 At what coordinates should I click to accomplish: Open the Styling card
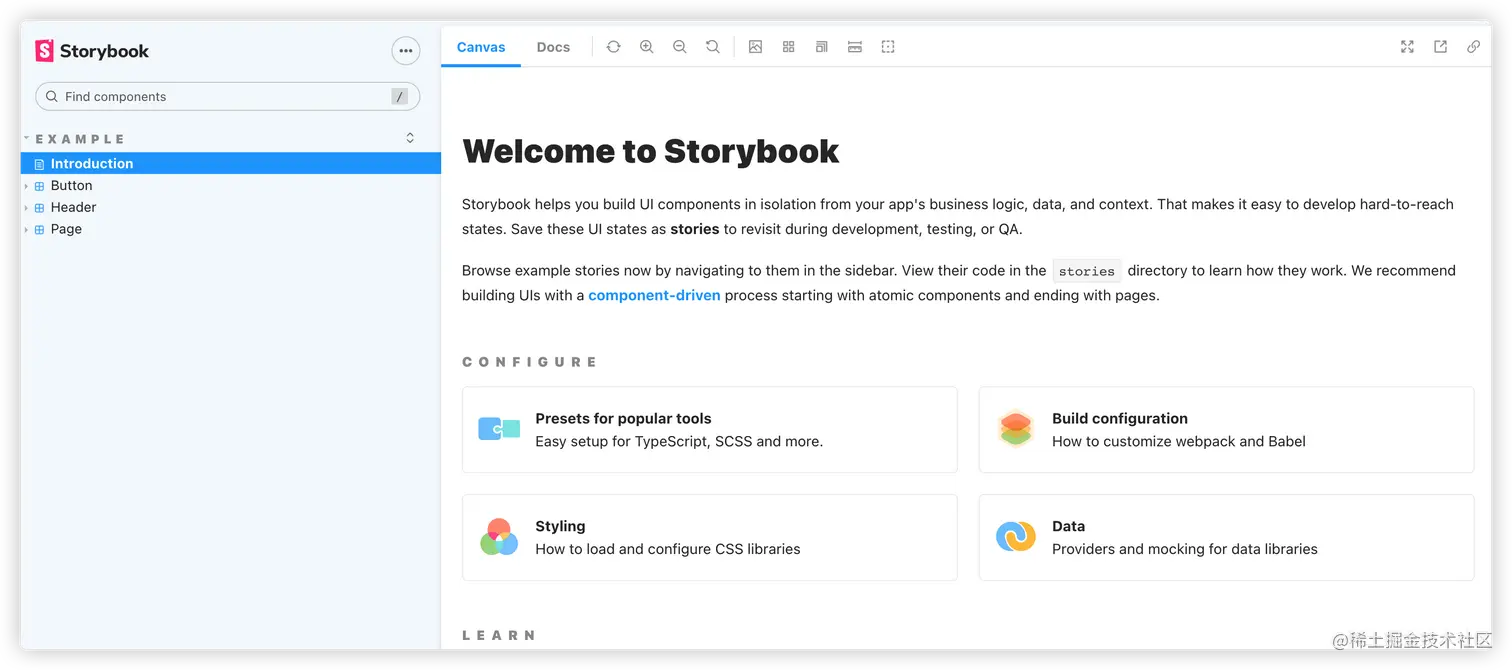[x=710, y=538]
